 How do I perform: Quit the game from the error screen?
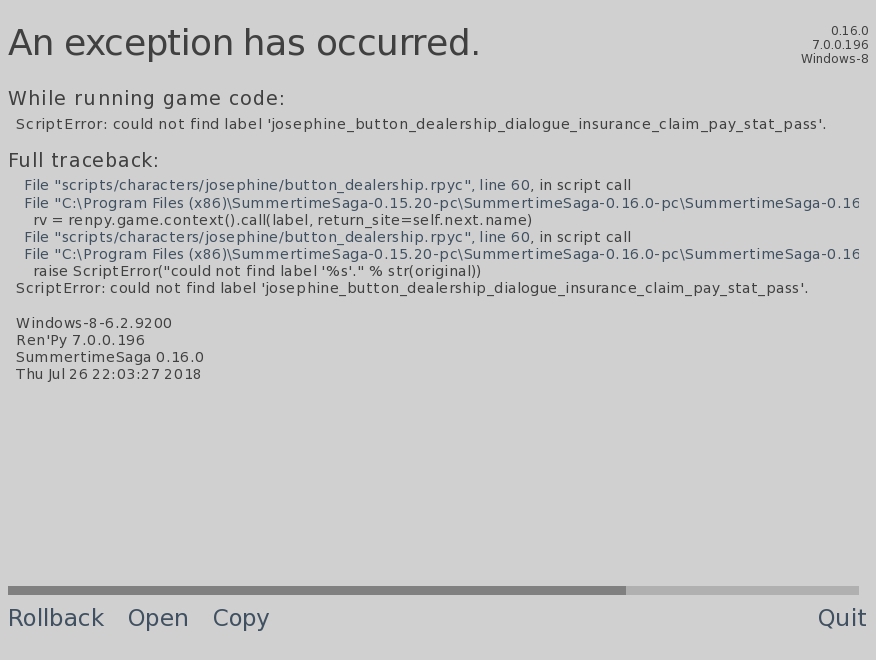point(842,618)
